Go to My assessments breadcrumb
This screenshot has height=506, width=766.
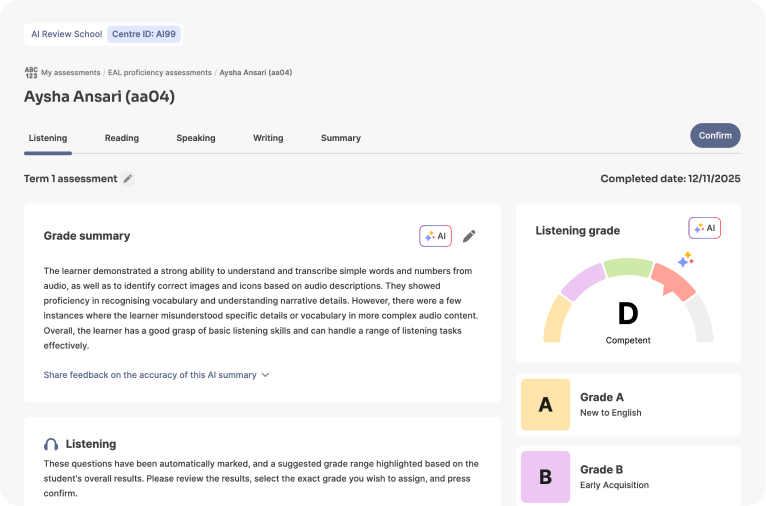click(x=71, y=73)
